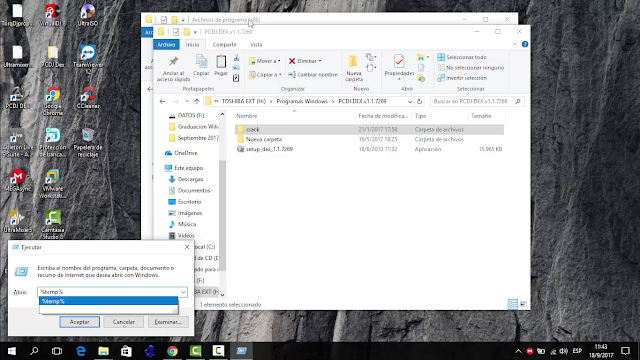Click TOSHIBA EXT (H:) breadcrumb
Screen dimensions: 640x360
coord(244,101)
